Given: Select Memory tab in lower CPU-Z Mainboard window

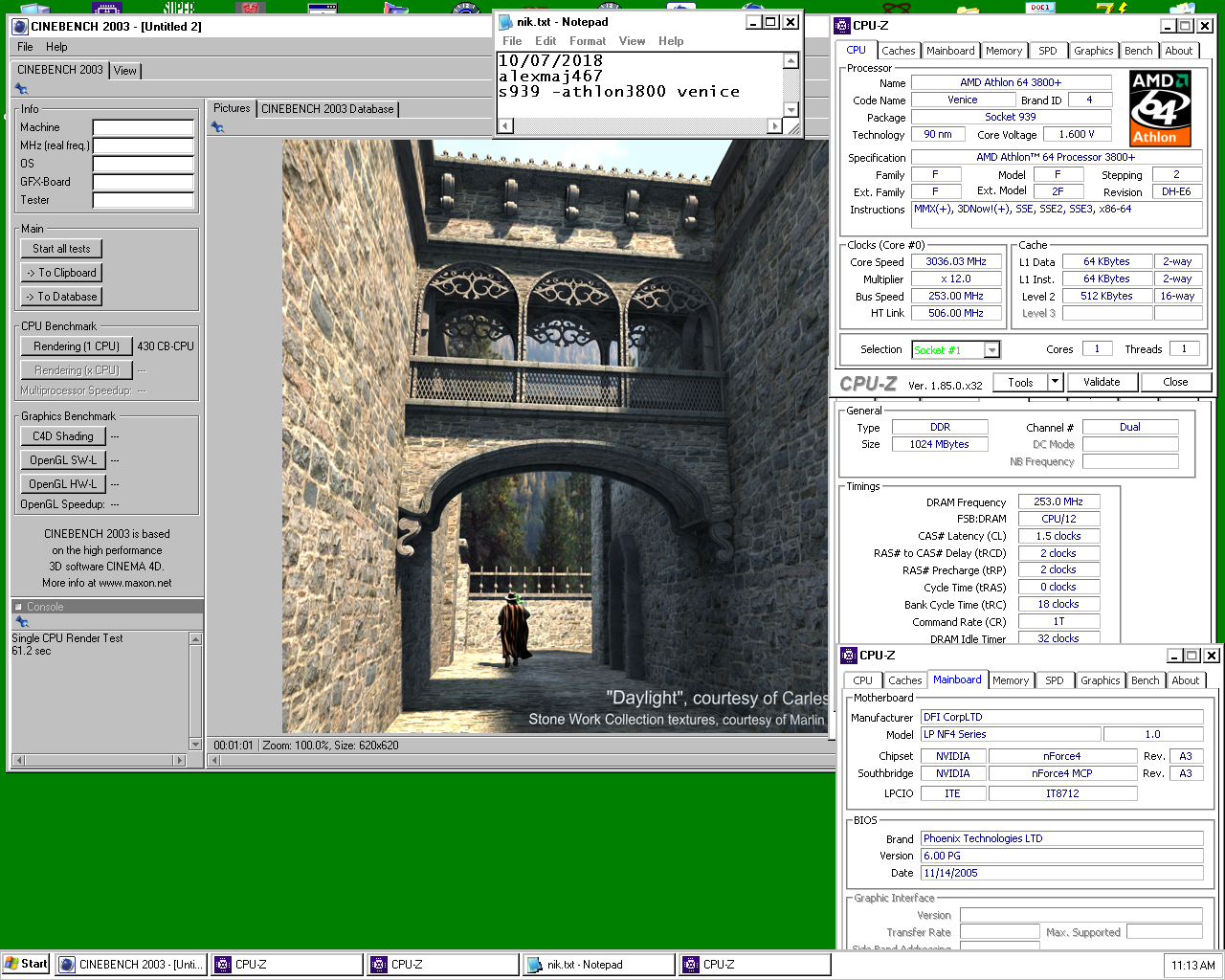Looking at the screenshot, I should (1011, 680).
